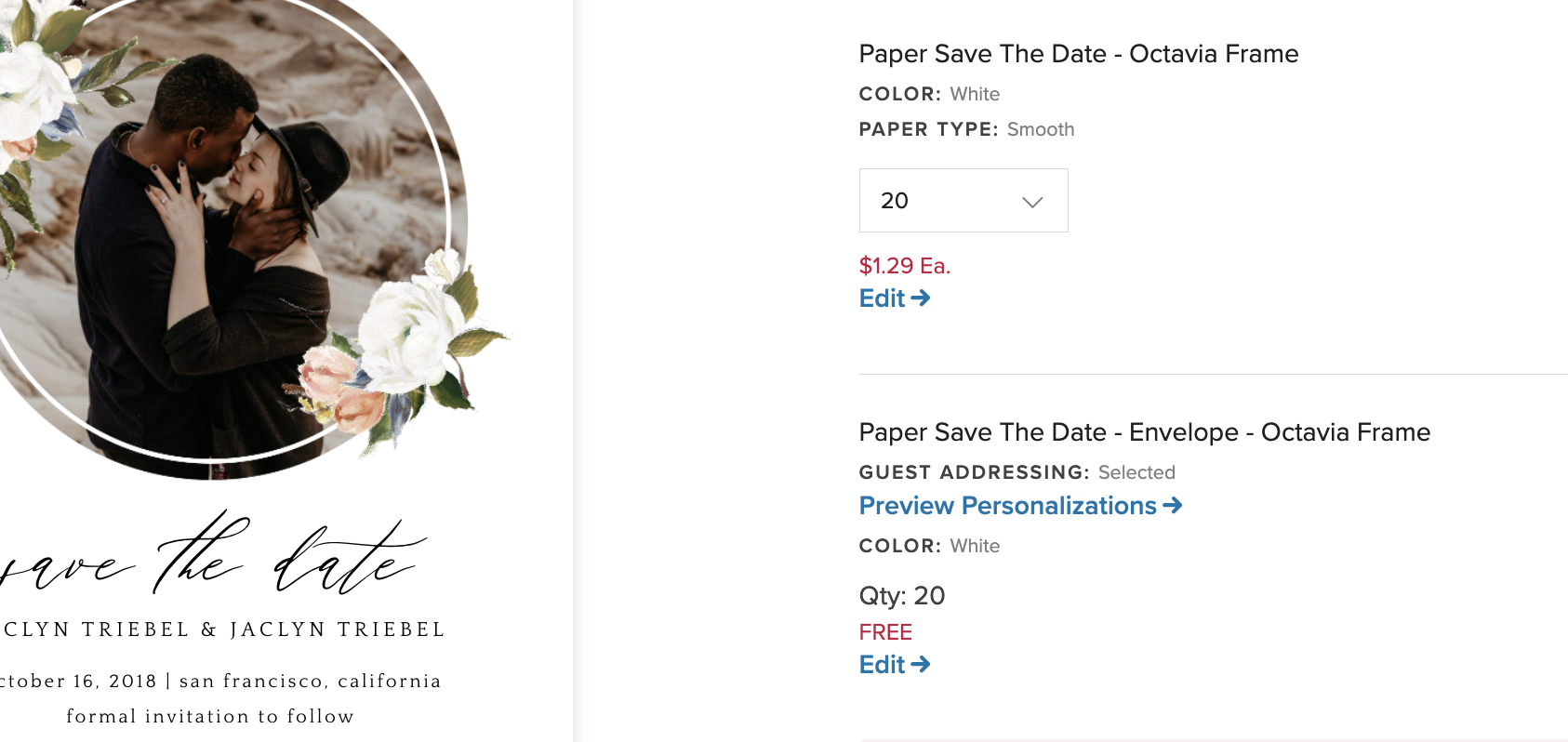Open Preview Personalizations link
1568x742 pixels.
1007,506
